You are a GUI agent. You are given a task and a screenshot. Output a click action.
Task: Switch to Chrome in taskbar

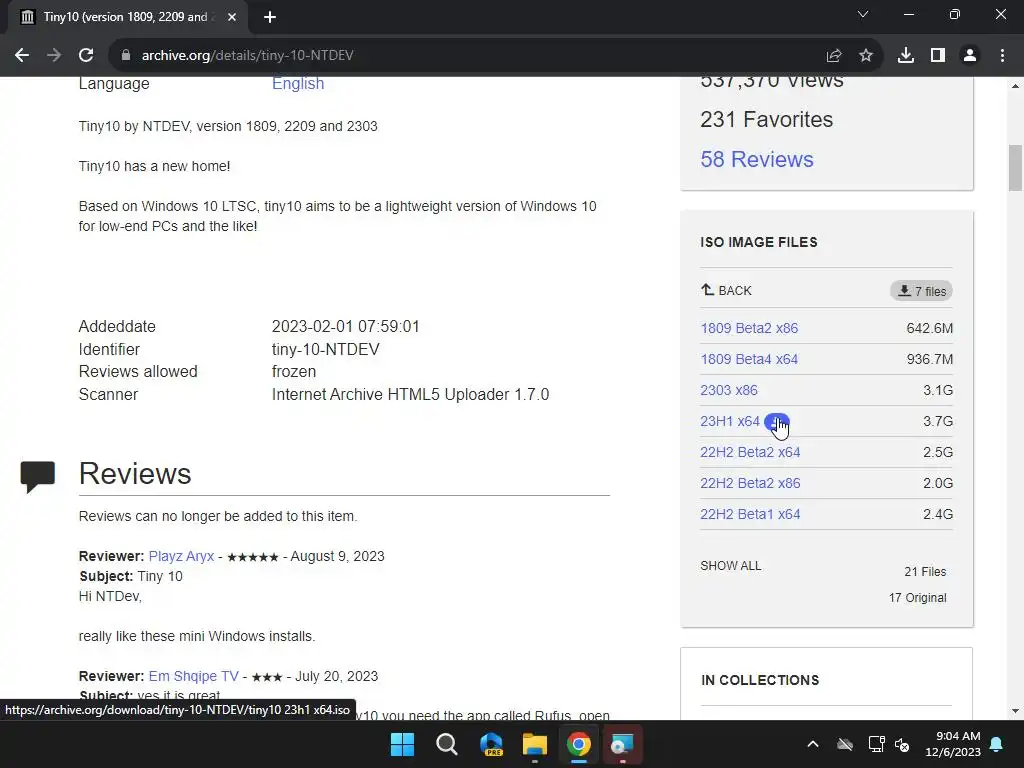coord(579,744)
